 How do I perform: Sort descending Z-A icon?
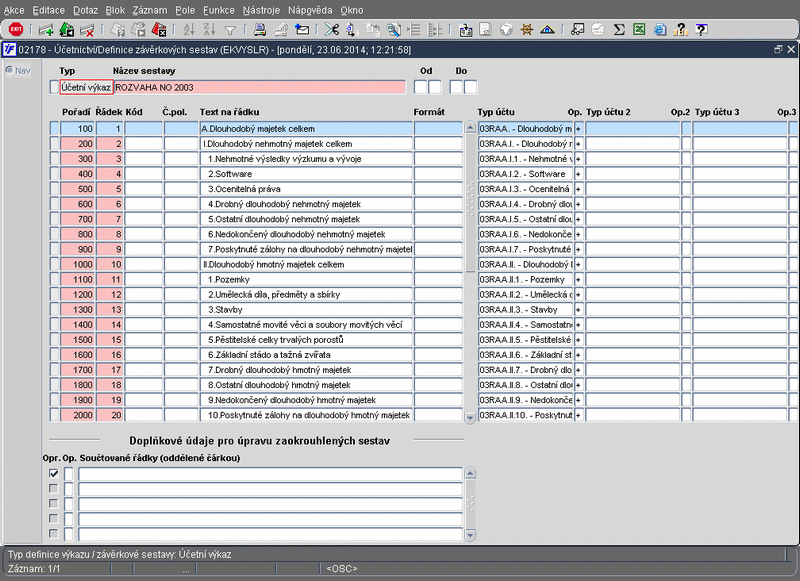point(209,30)
